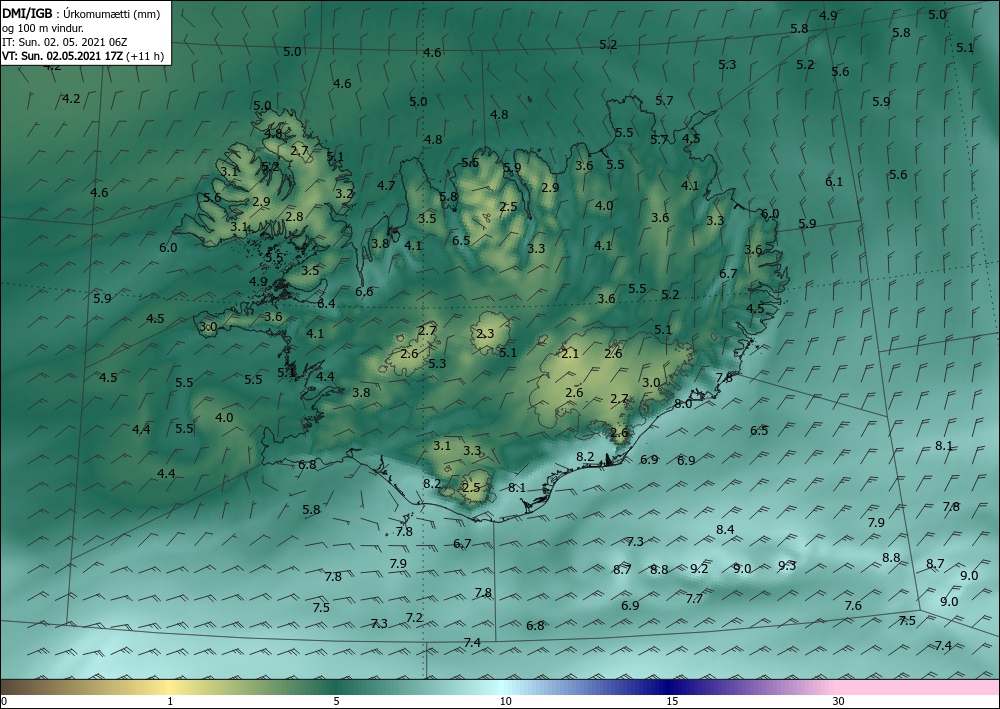Click the map value 3.2 in the Westfjords
Viewport: 1000px width, 709px height.
point(344,193)
